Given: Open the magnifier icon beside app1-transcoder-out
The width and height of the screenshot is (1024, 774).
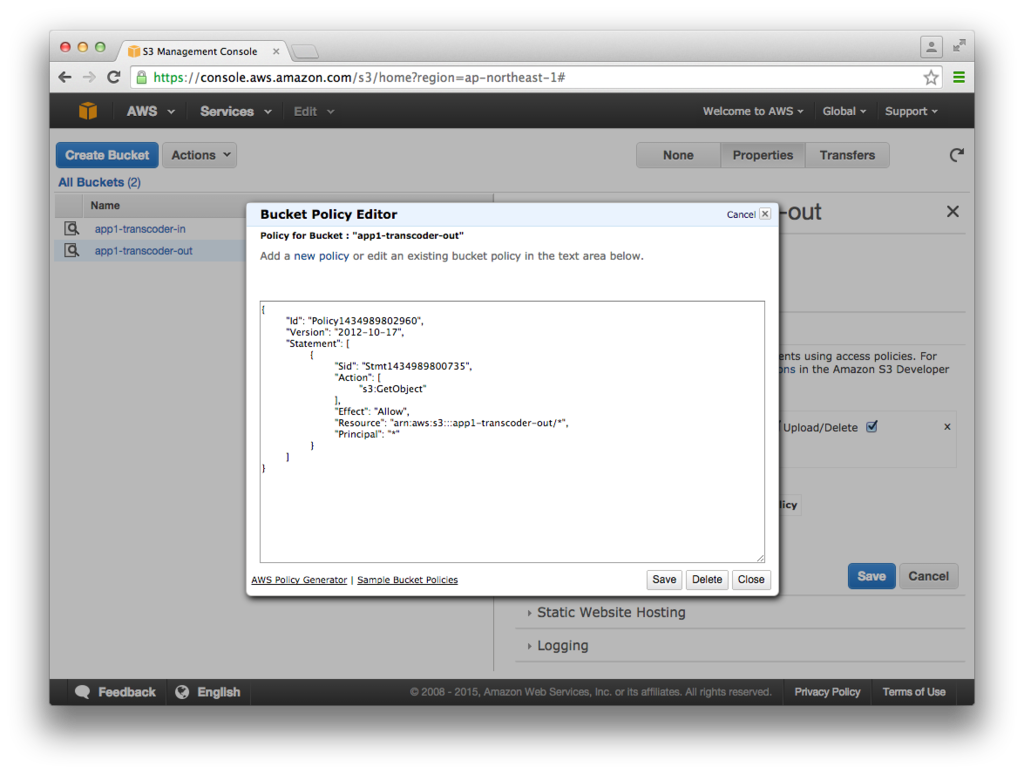Looking at the screenshot, I should point(70,251).
